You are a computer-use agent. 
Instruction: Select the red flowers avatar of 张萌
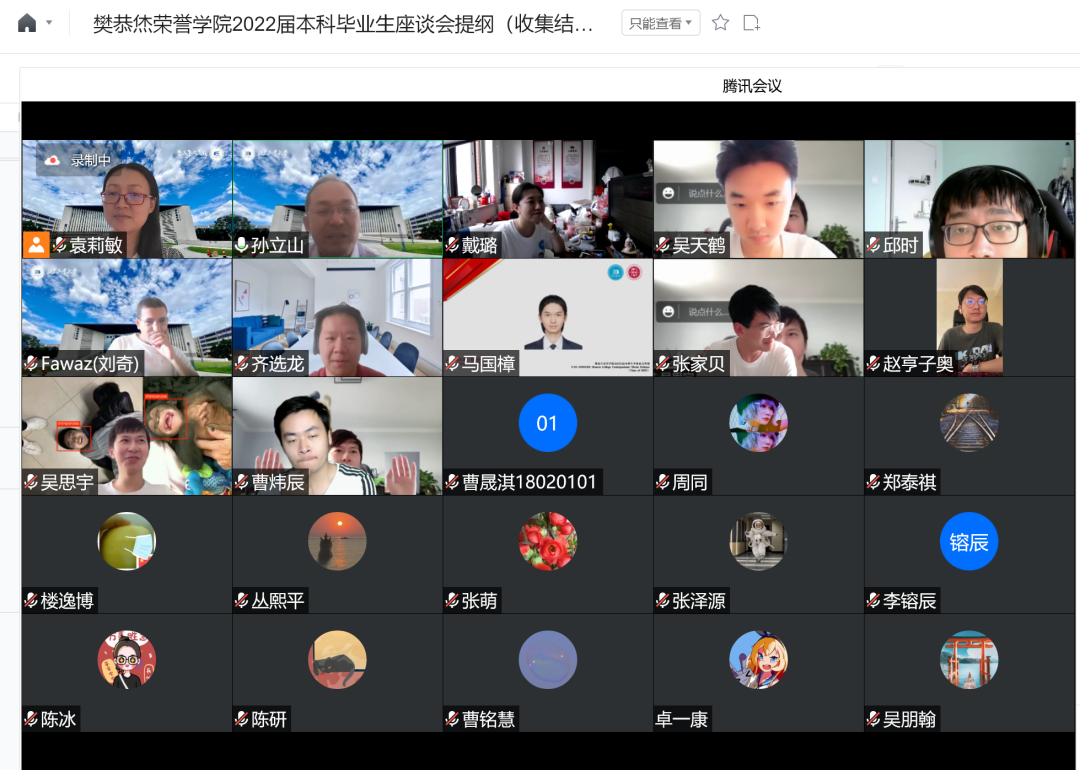(x=547, y=541)
